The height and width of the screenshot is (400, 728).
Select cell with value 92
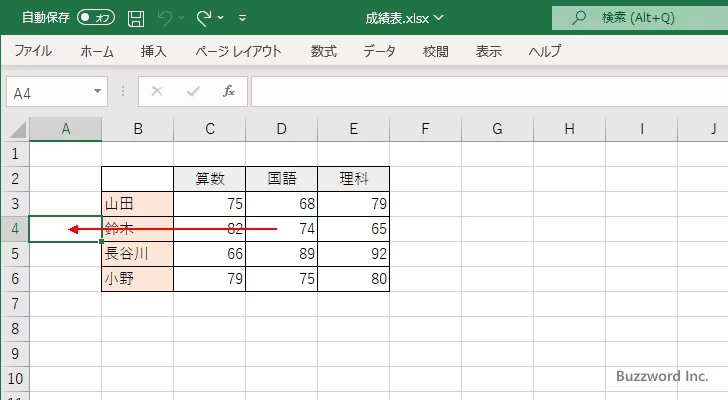354,254
